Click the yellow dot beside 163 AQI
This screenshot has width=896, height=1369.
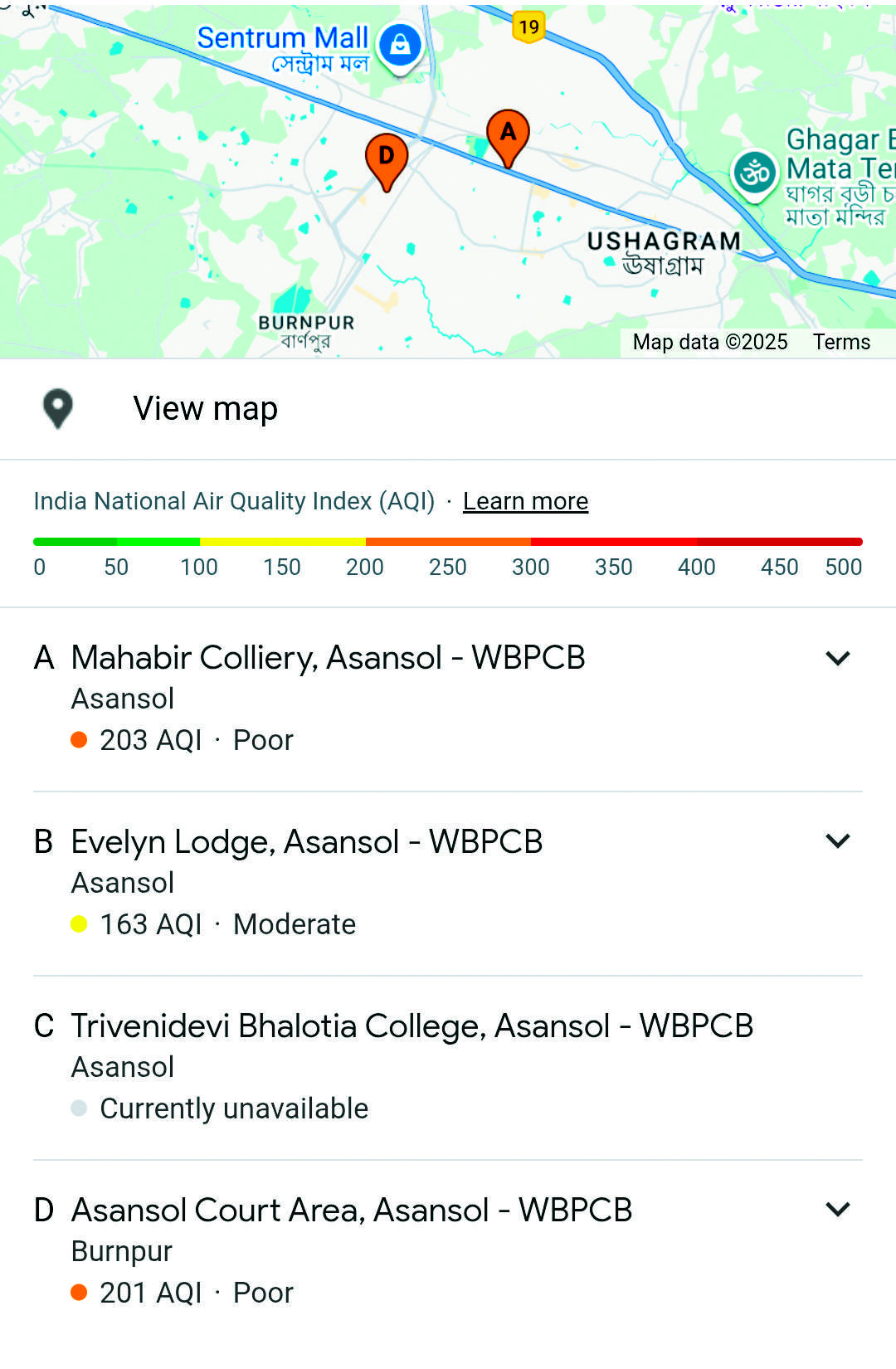click(x=80, y=923)
